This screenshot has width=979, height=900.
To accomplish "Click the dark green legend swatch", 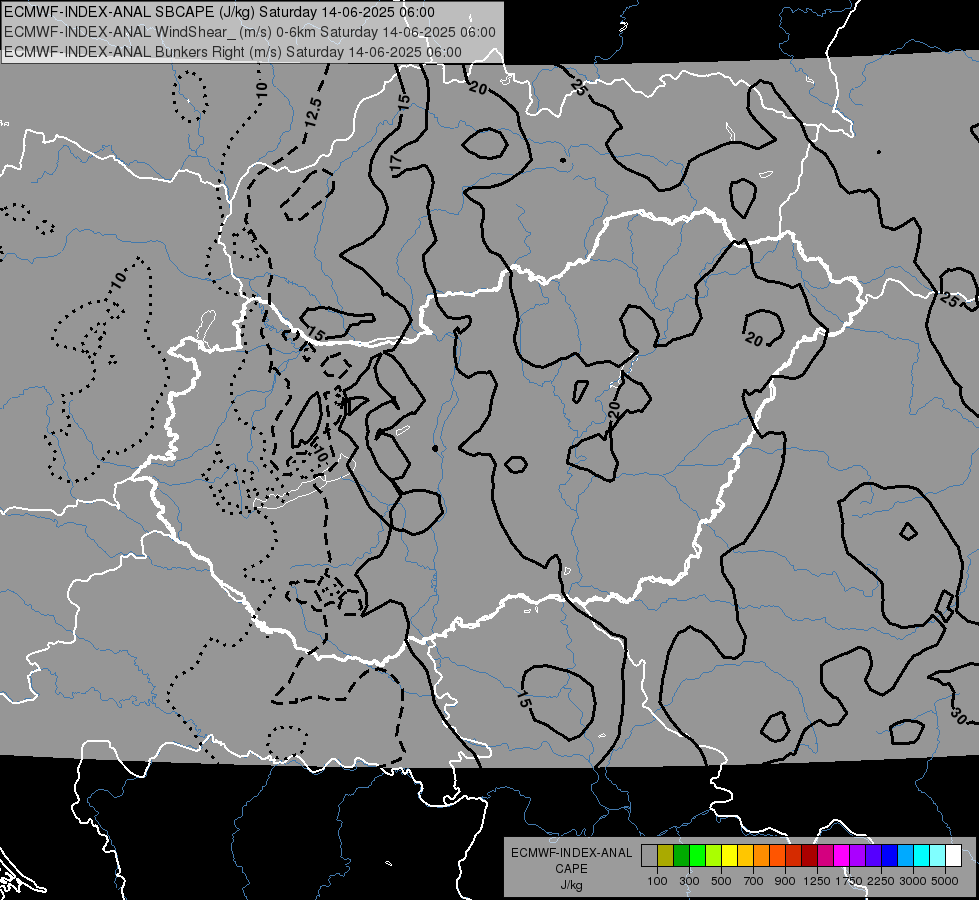I will tap(681, 856).
